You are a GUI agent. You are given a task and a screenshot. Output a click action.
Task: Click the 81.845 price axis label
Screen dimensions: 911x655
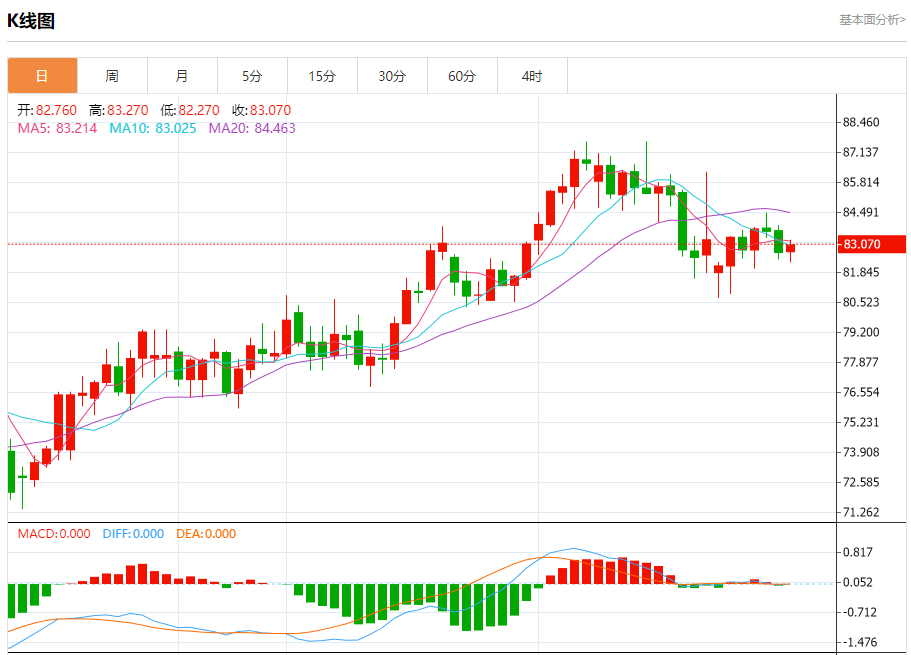(861, 272)
